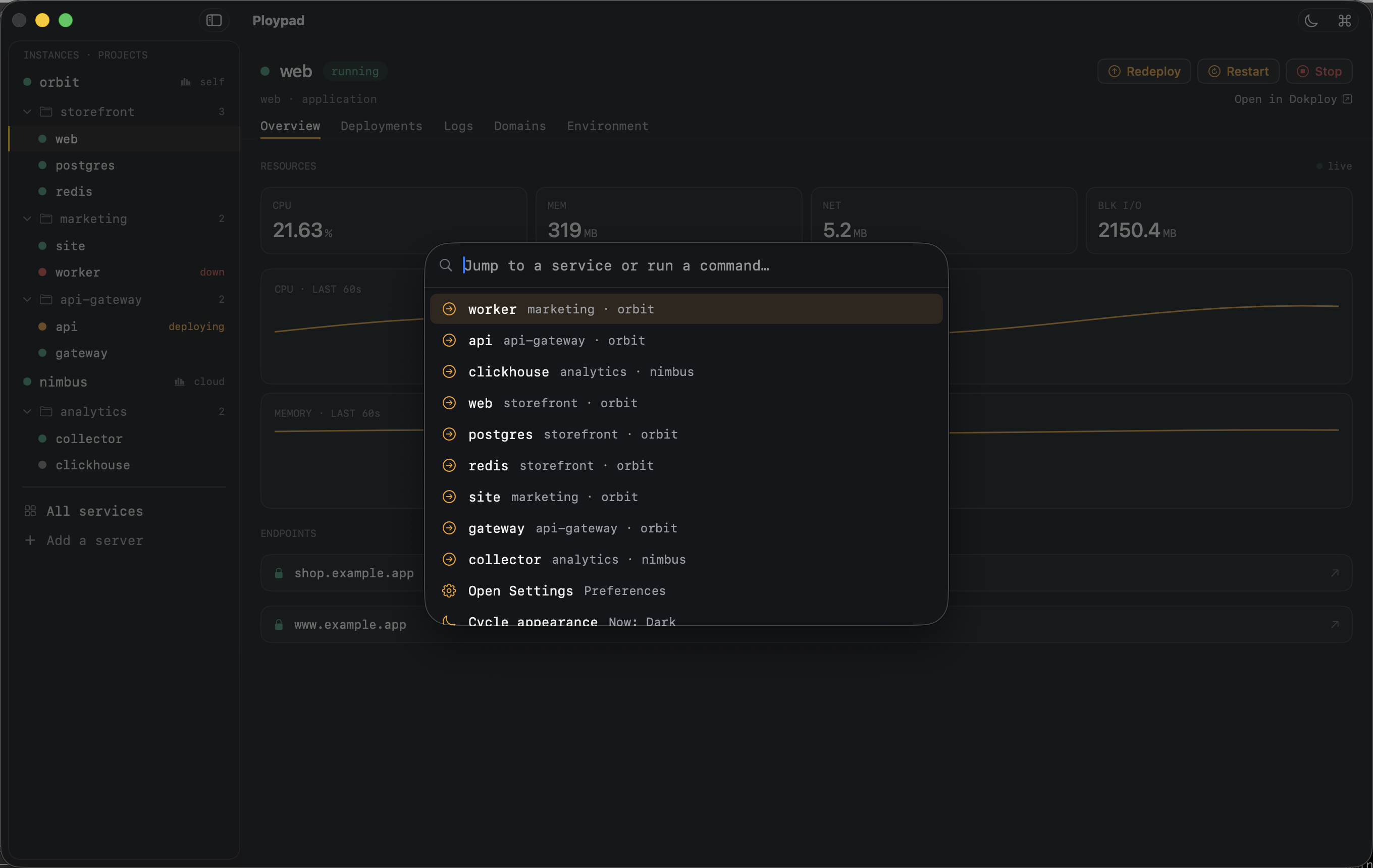Select postgres service in sidebar

[x=124, y=166]
